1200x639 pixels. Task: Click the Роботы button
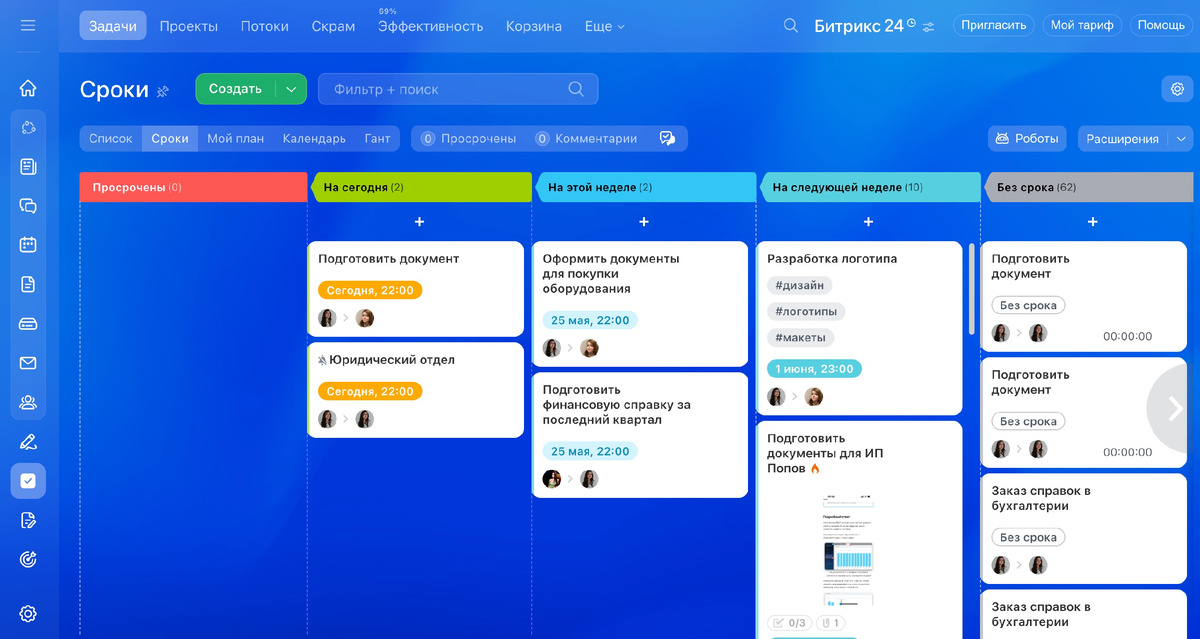[x=1027, y=138]
